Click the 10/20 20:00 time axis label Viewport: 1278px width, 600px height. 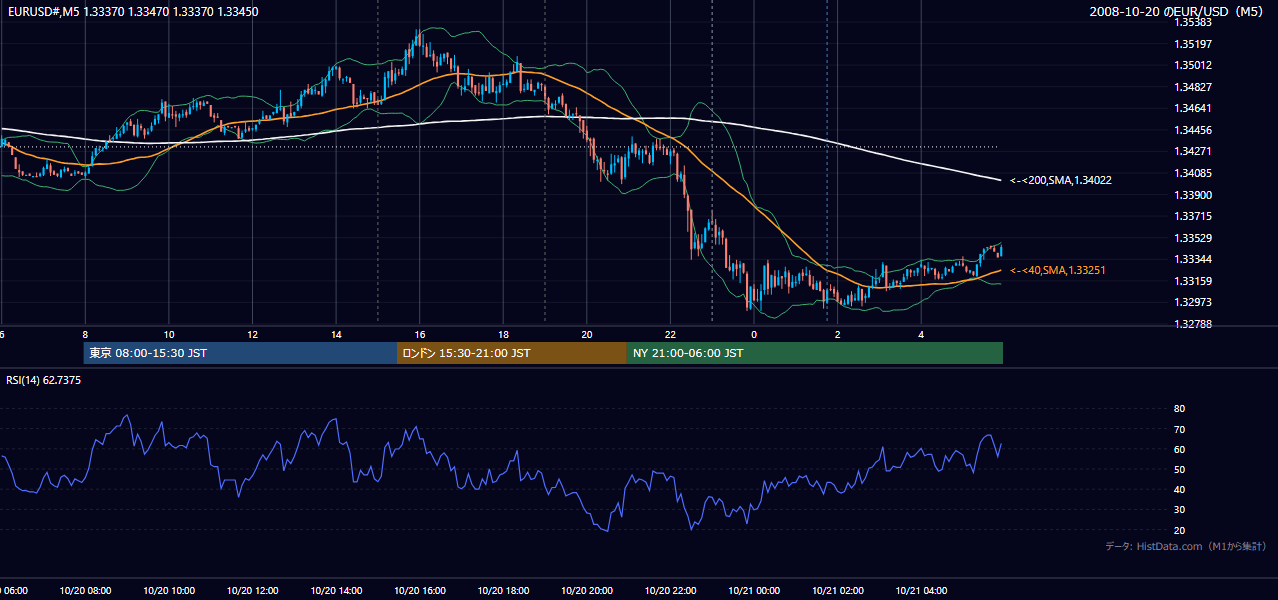pyautogui.click(x=587, y=591)
